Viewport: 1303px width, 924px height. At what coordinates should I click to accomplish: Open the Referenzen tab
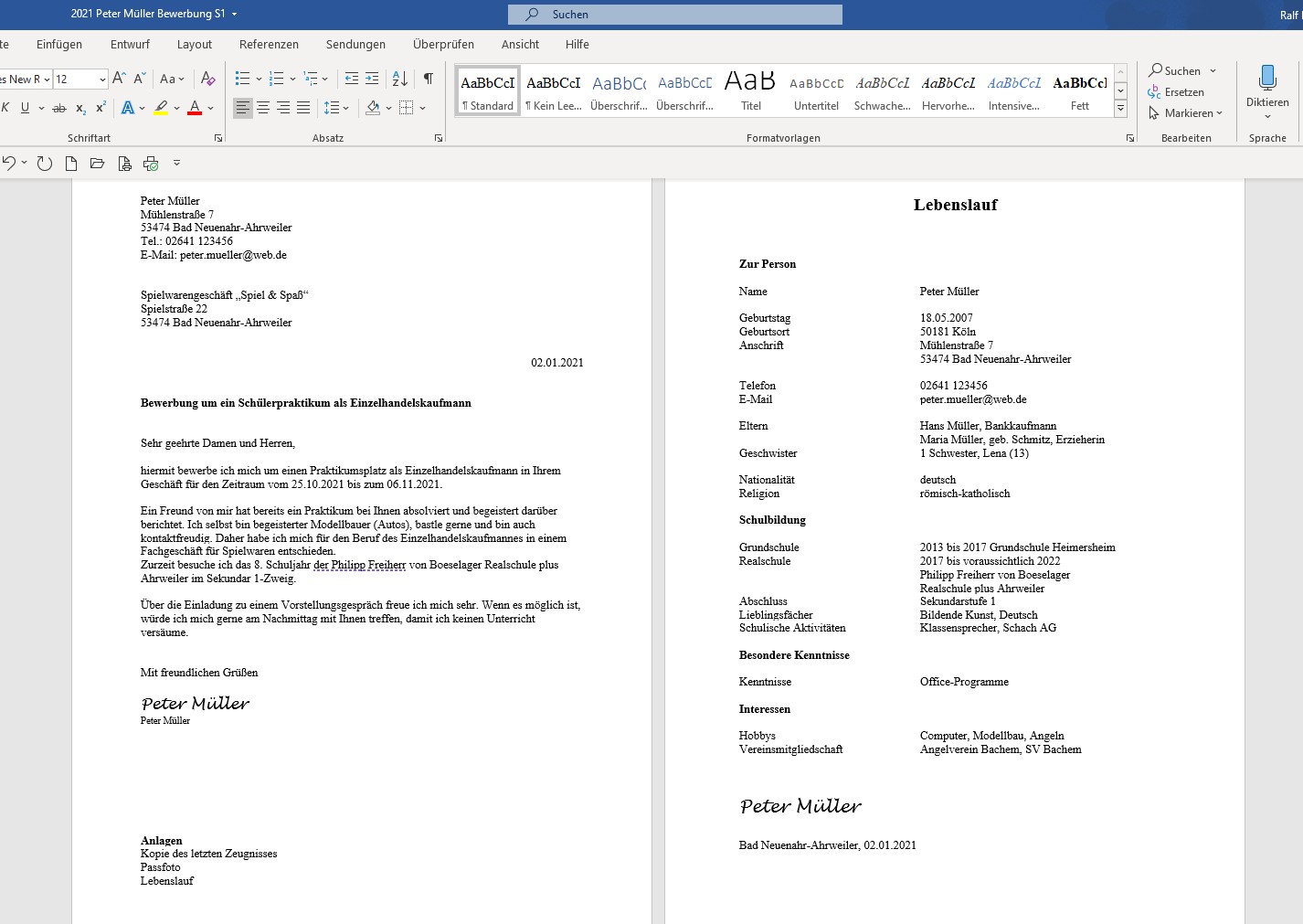269,44
